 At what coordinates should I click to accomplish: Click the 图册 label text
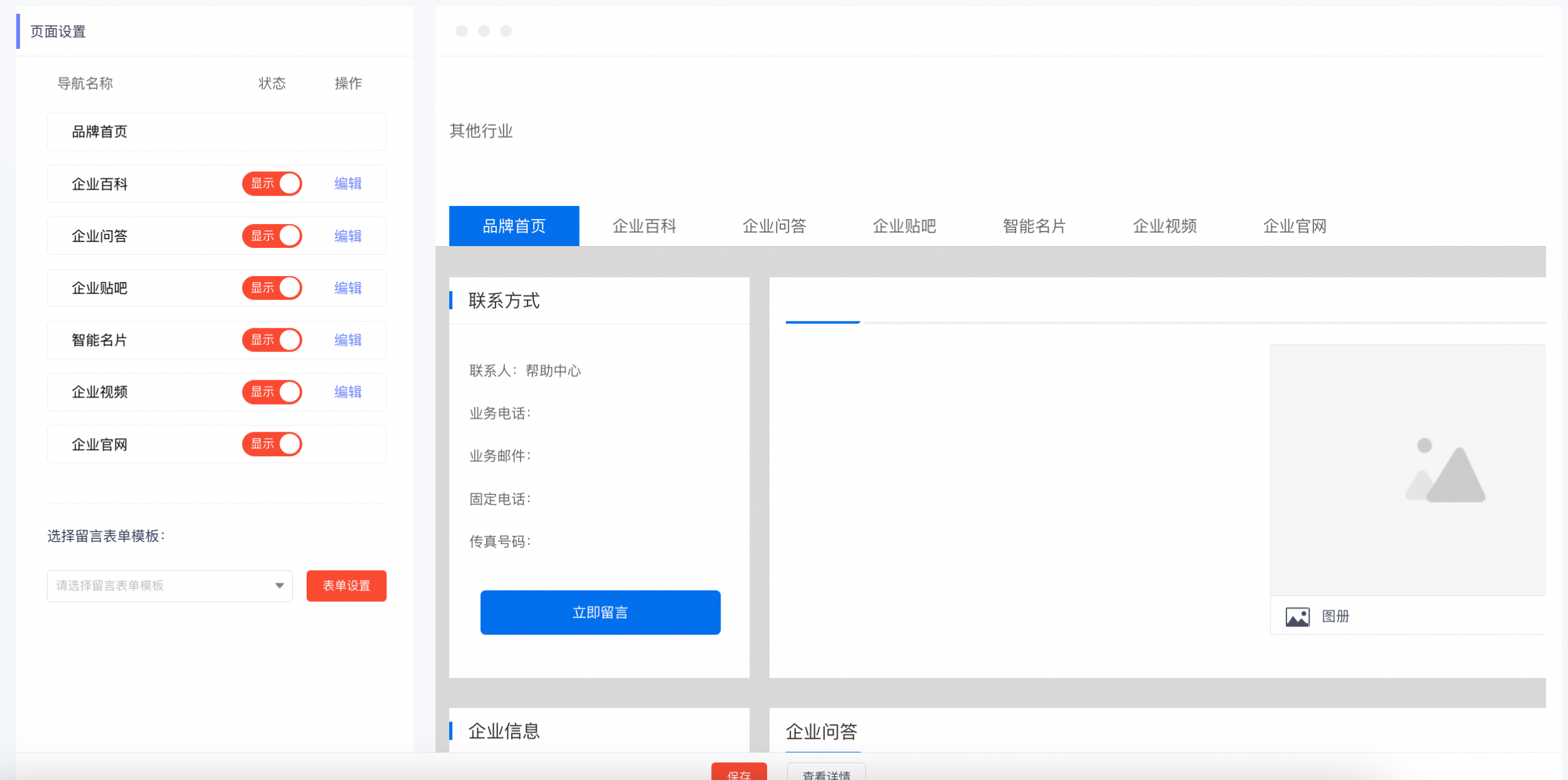point(1336,616)
